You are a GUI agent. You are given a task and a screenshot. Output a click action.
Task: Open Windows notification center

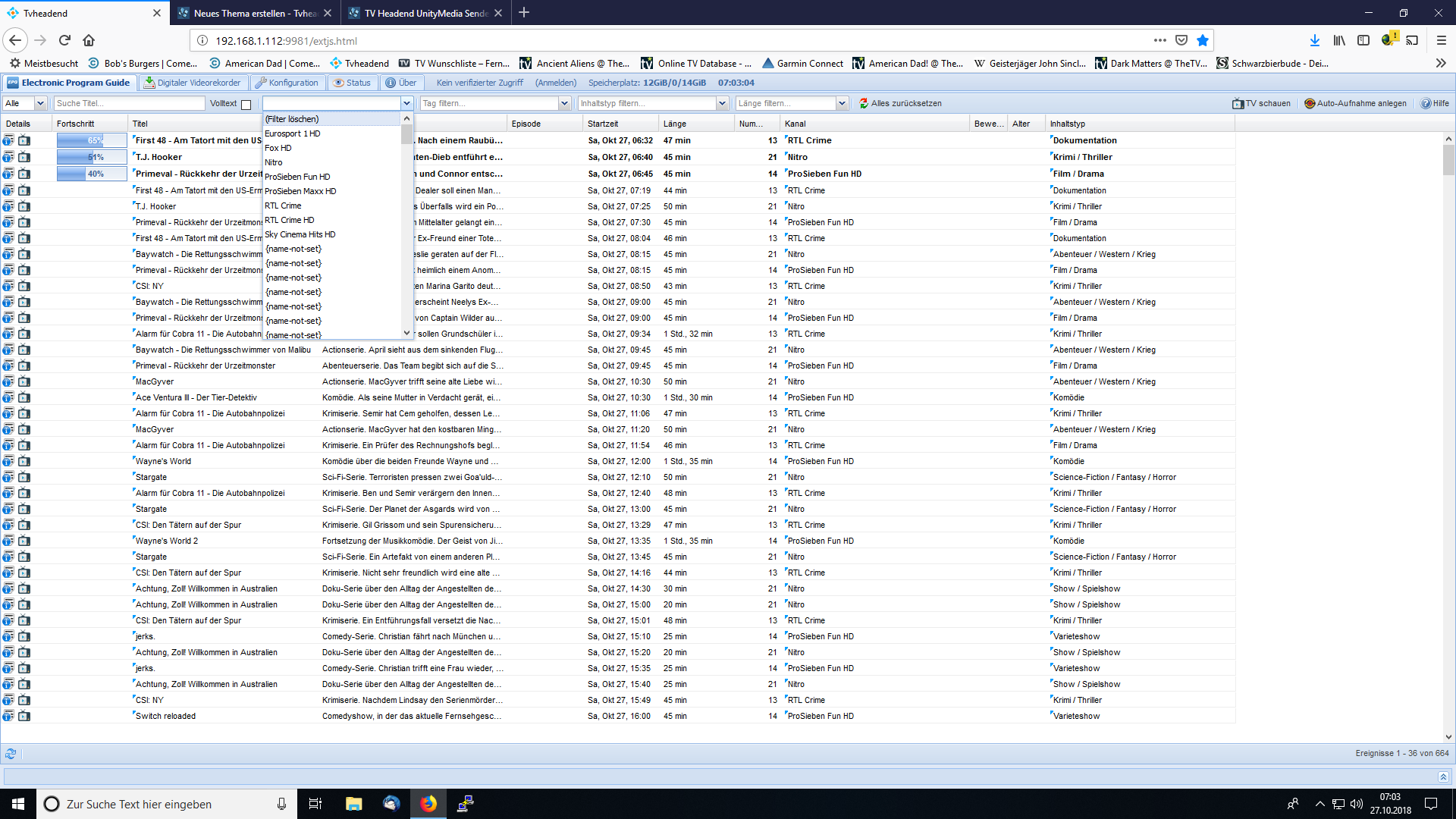[1431, 804]
